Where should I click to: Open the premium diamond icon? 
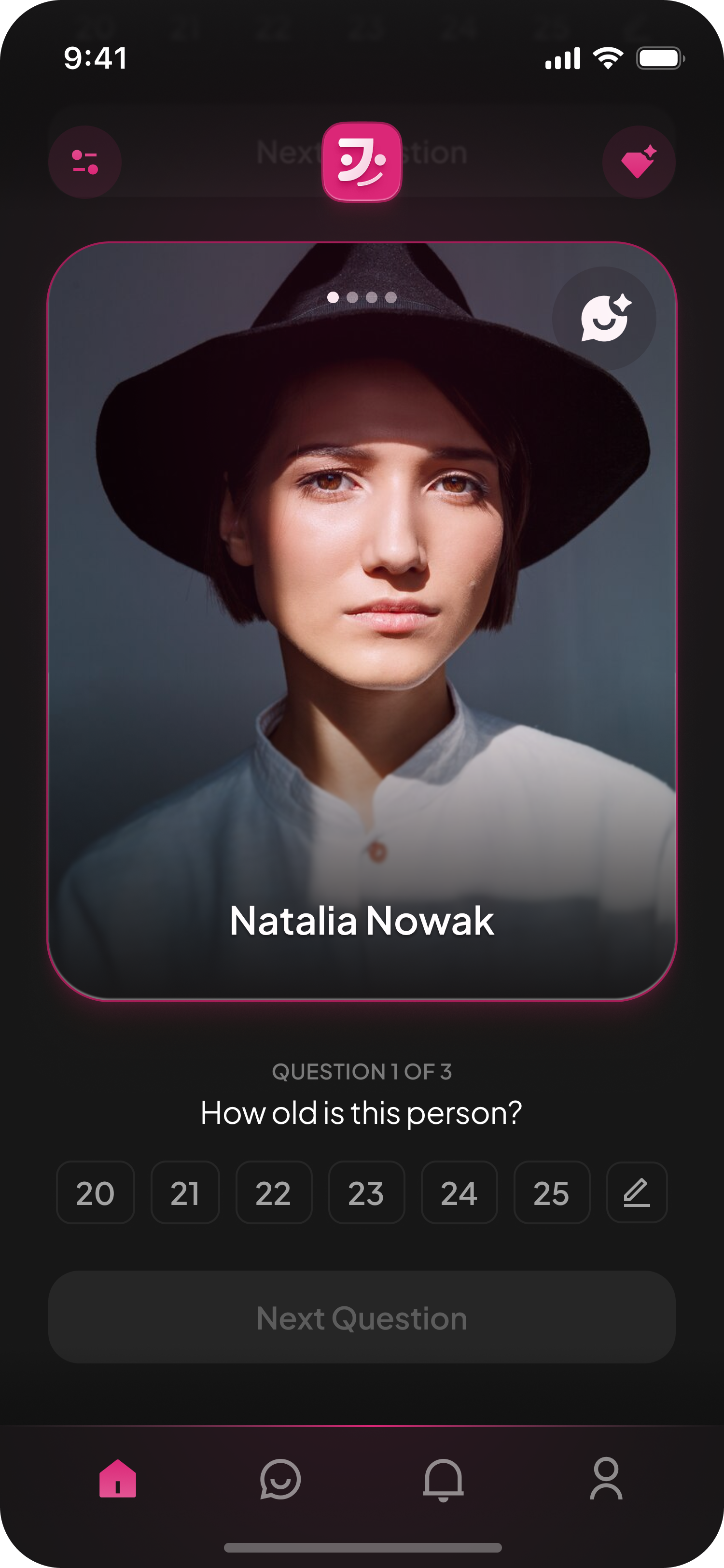[x=638, y=162]
